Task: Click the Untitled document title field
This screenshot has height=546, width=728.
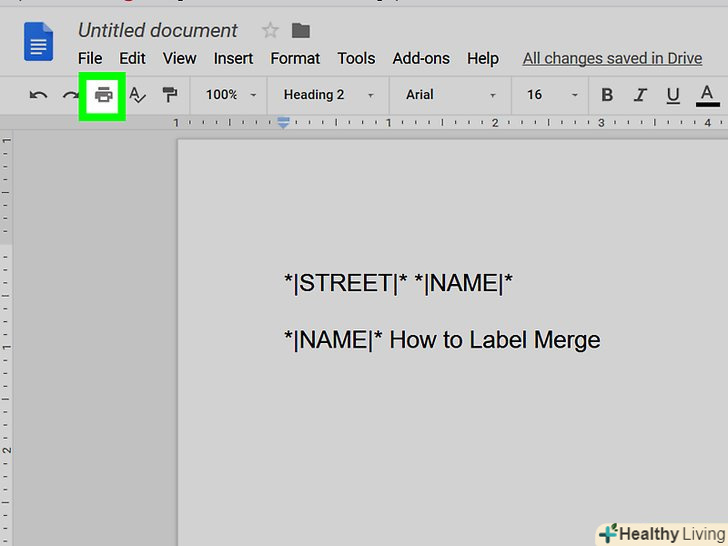Action: [158, 30]
